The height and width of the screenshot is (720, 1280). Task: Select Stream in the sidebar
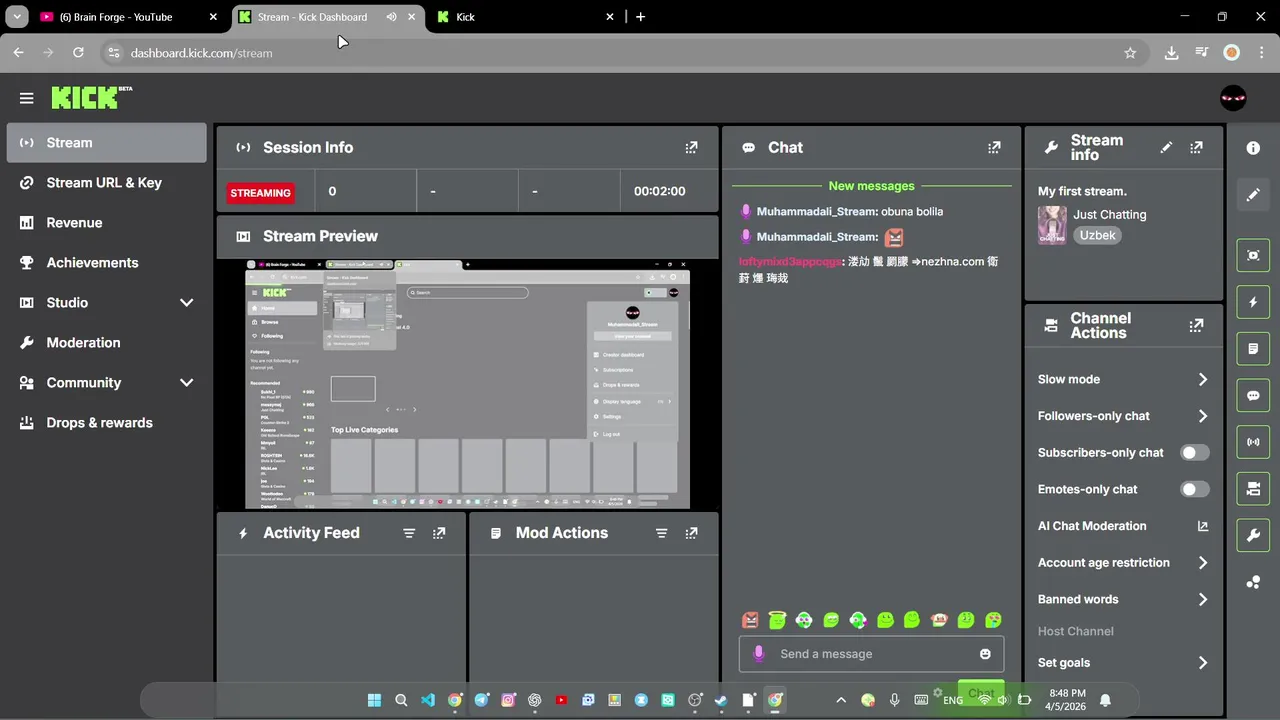click(x=107, y=143)
